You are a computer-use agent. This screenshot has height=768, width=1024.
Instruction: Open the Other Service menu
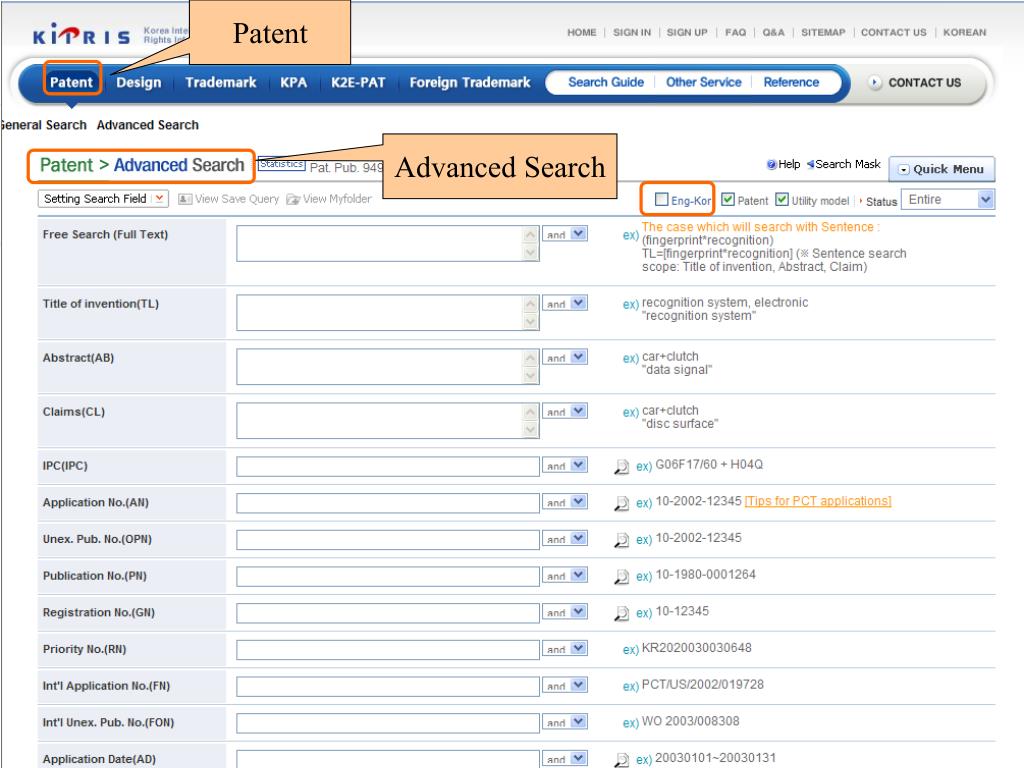pyautogui.click(x=703, y=82)
